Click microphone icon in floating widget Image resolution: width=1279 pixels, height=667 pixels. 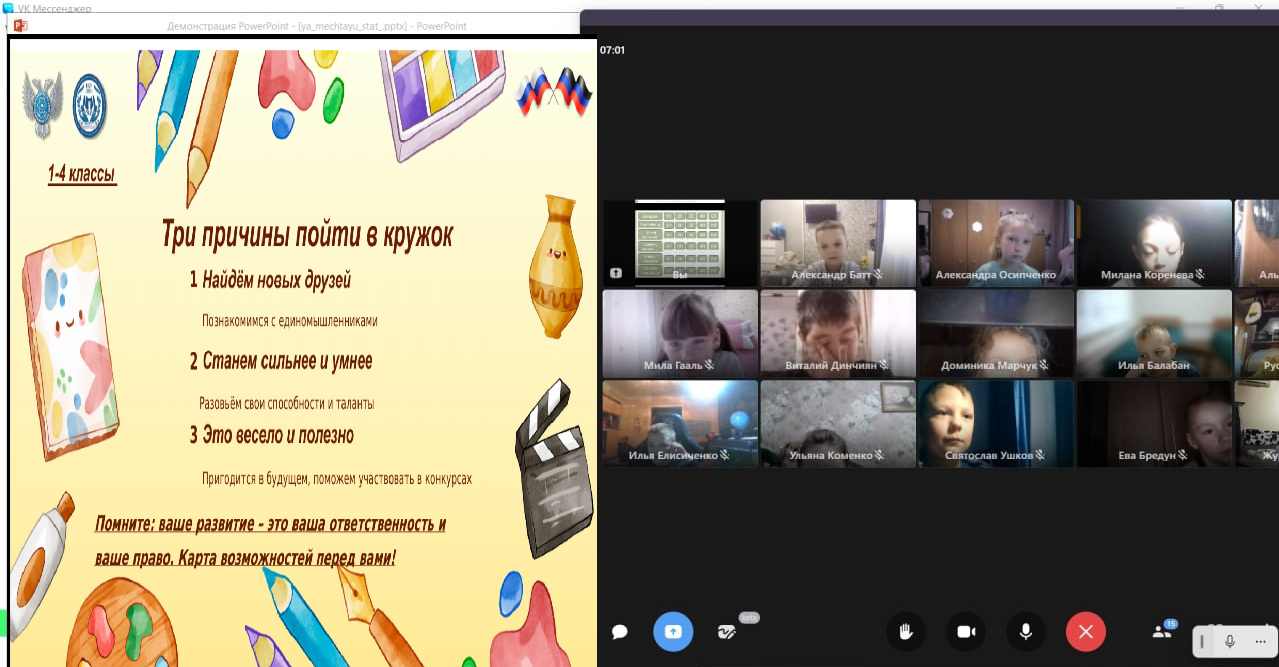point(1230,641)
